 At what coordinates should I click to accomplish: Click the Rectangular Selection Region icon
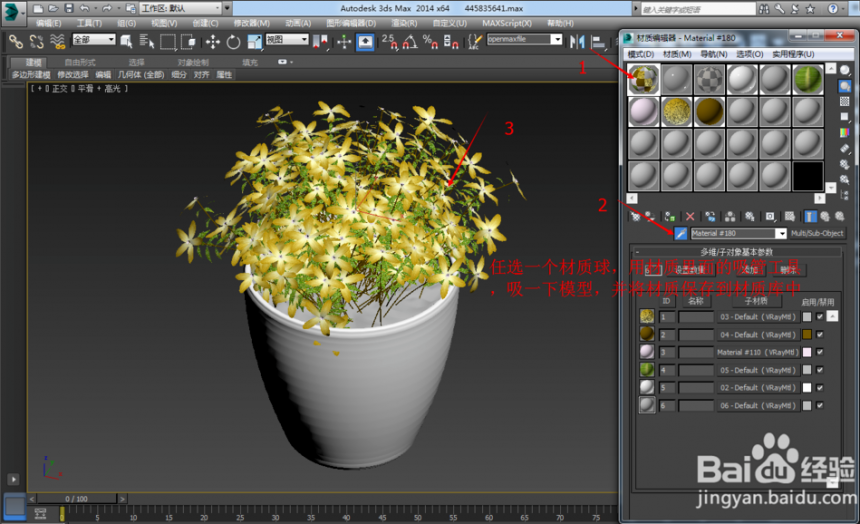[x=167, y=42]
